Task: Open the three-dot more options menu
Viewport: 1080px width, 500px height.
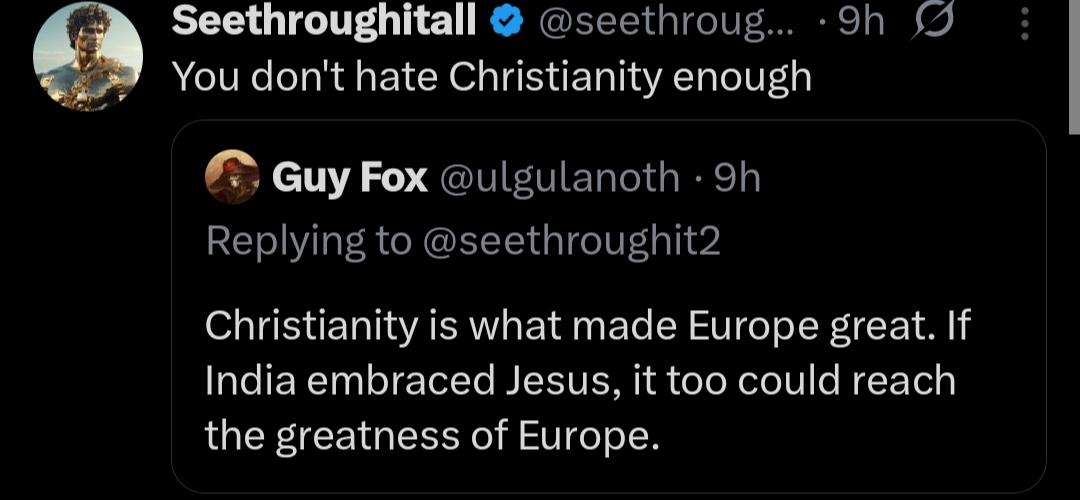Action: [1023, 21]
